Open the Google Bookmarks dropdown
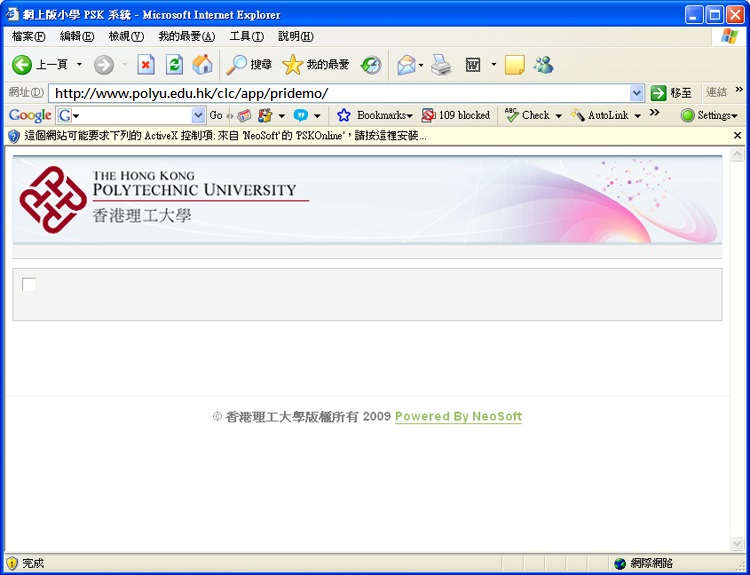The image size is (750, 575). (x=376, y=115)
